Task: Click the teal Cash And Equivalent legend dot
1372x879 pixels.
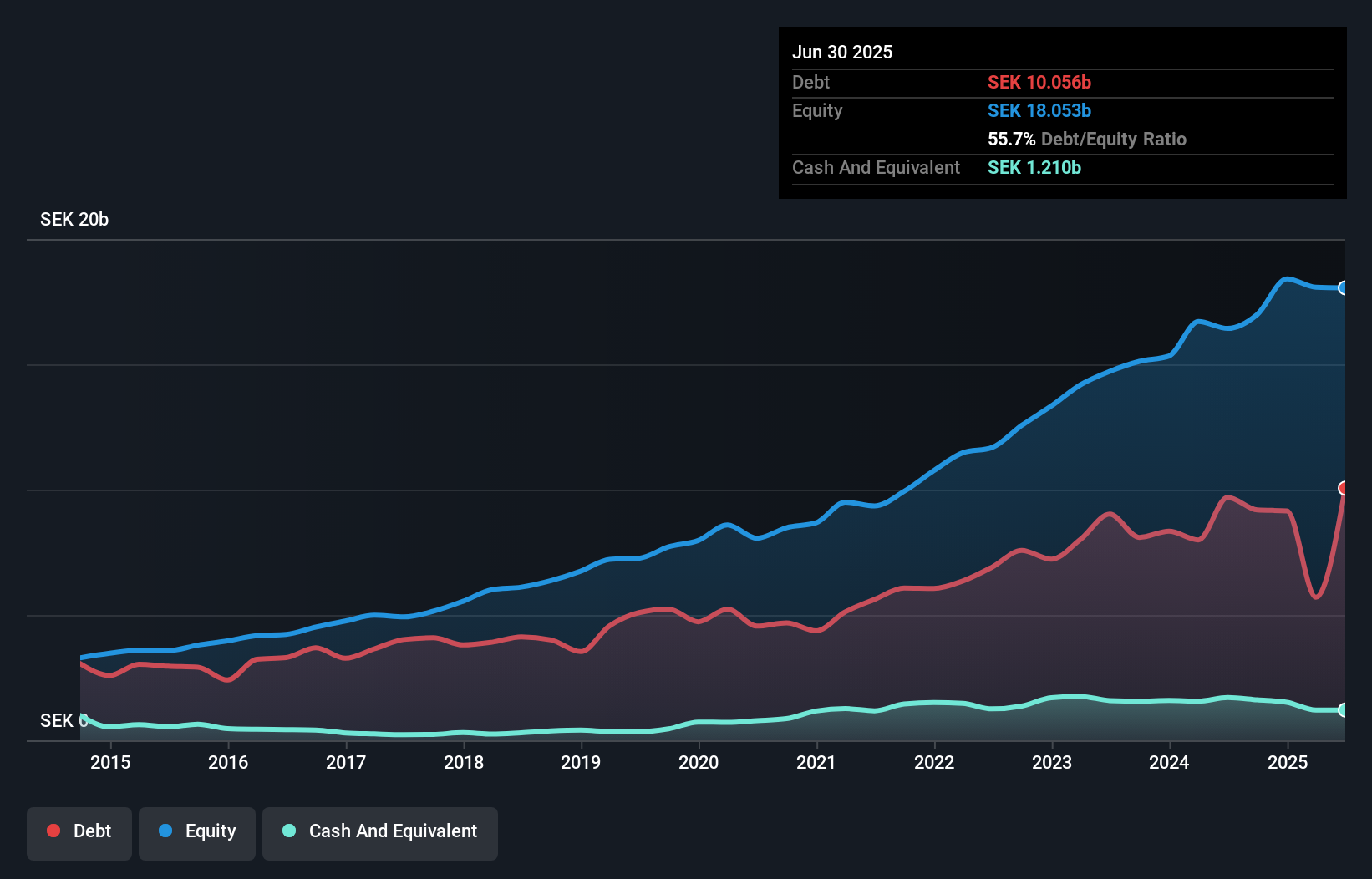Action: coord(289,831)
